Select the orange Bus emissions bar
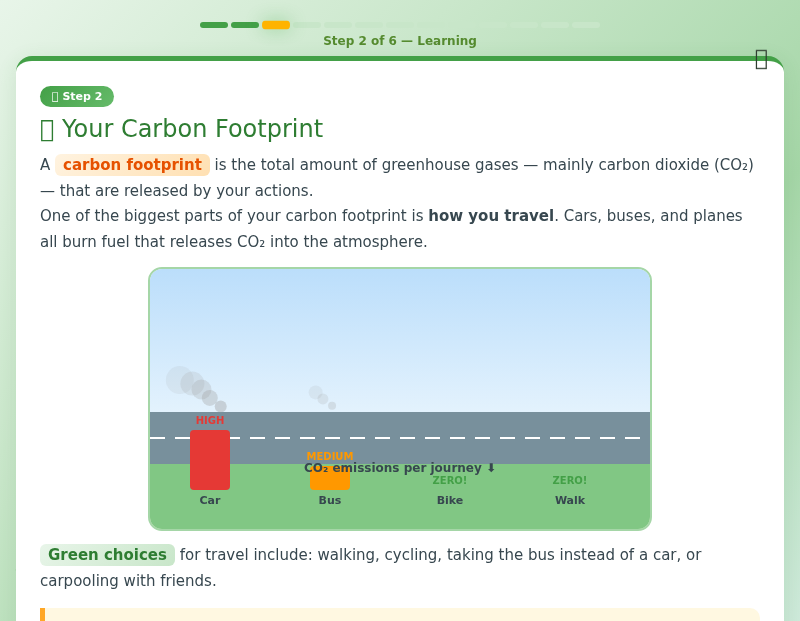The width and height of the screenshot is (800, 621). coord(330,479)
